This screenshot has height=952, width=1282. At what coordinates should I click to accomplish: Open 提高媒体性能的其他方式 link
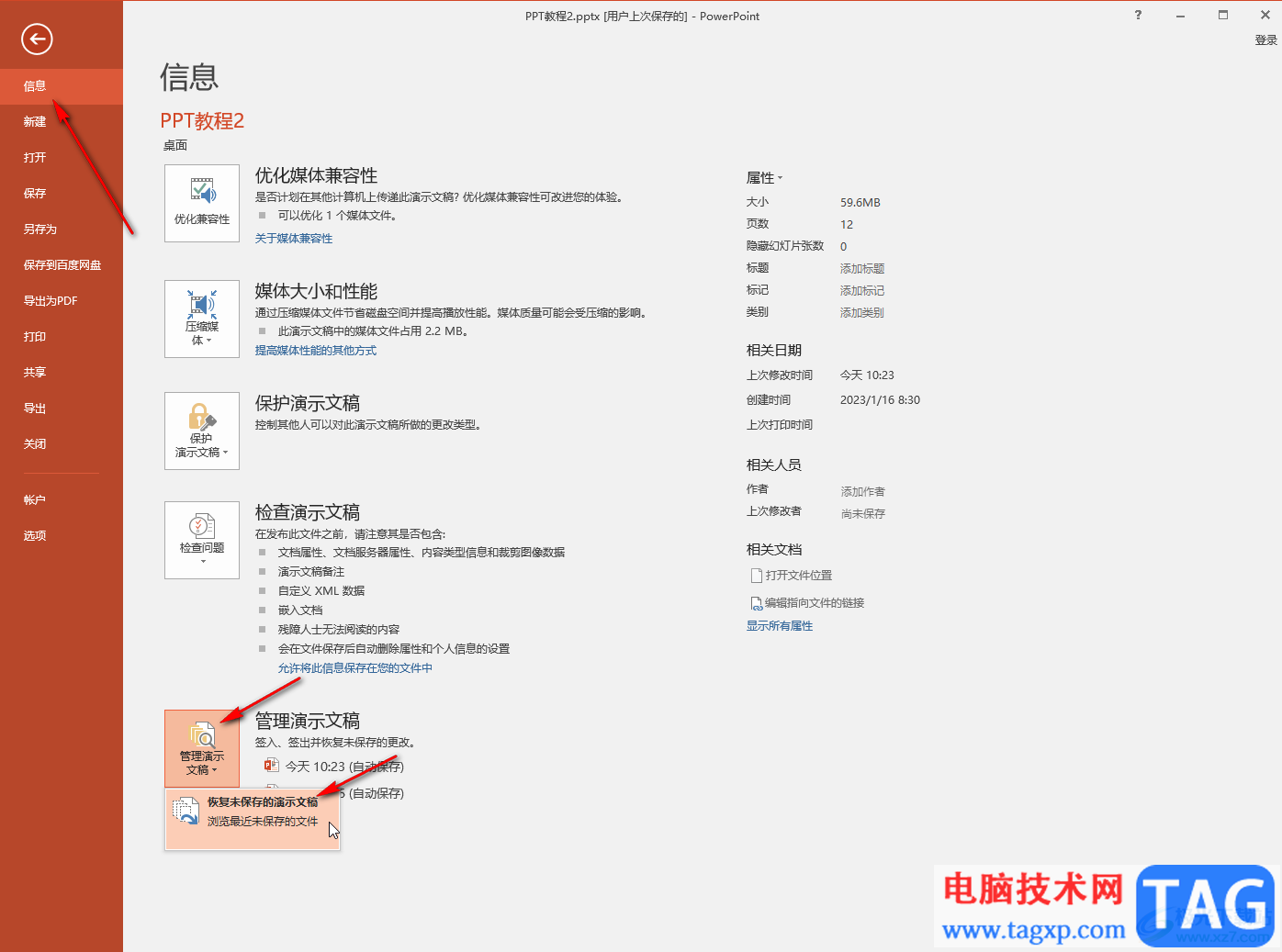pos(316,351)
